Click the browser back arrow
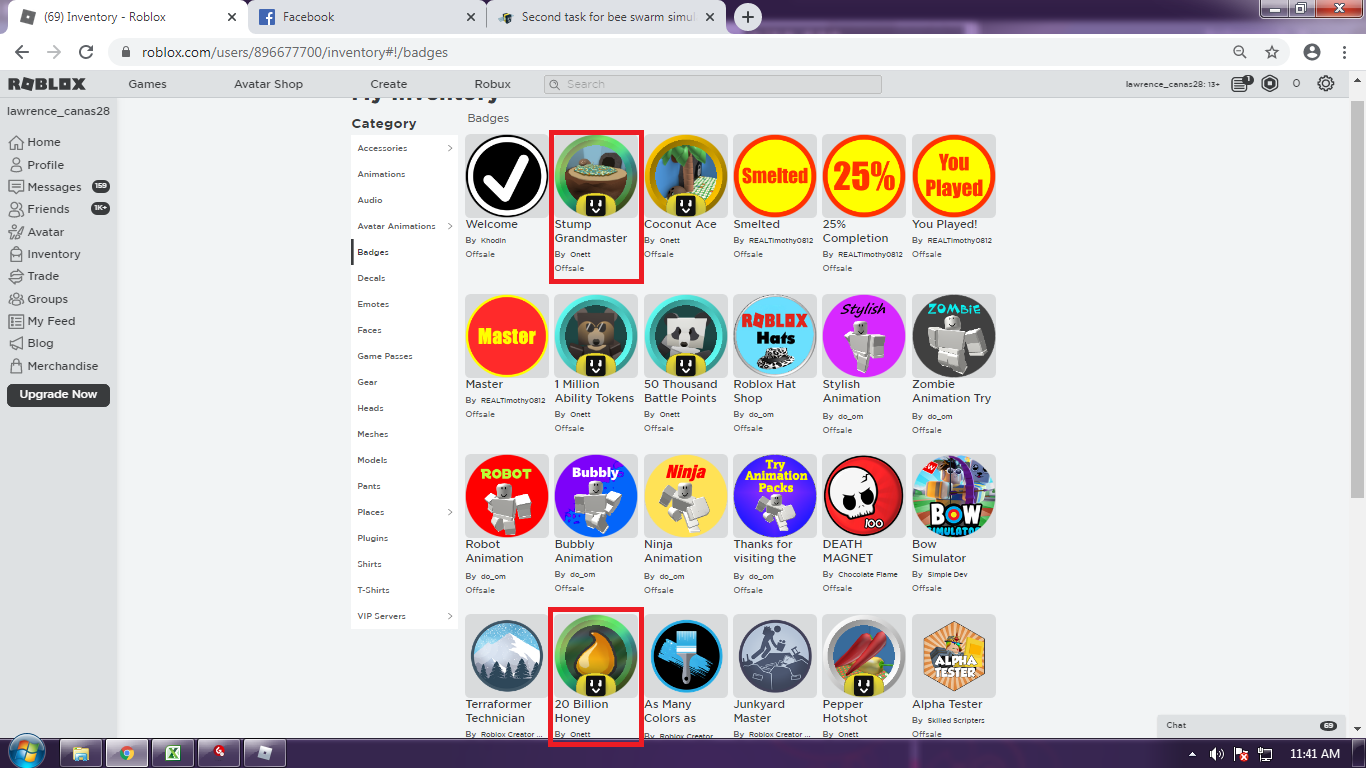Viewport: 1366px width, 768px height. 22,52
